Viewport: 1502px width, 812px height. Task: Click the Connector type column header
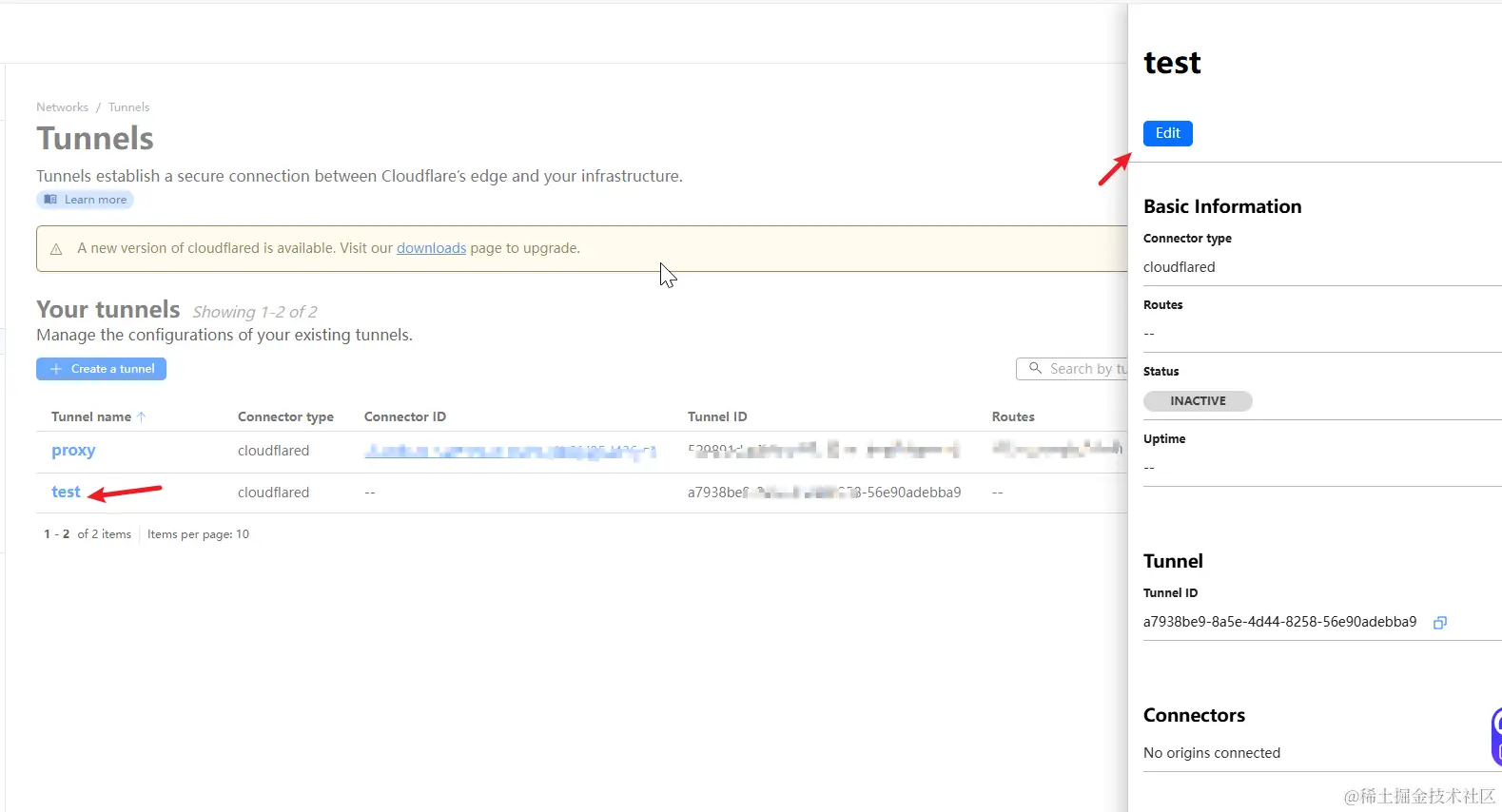[285, 416]
